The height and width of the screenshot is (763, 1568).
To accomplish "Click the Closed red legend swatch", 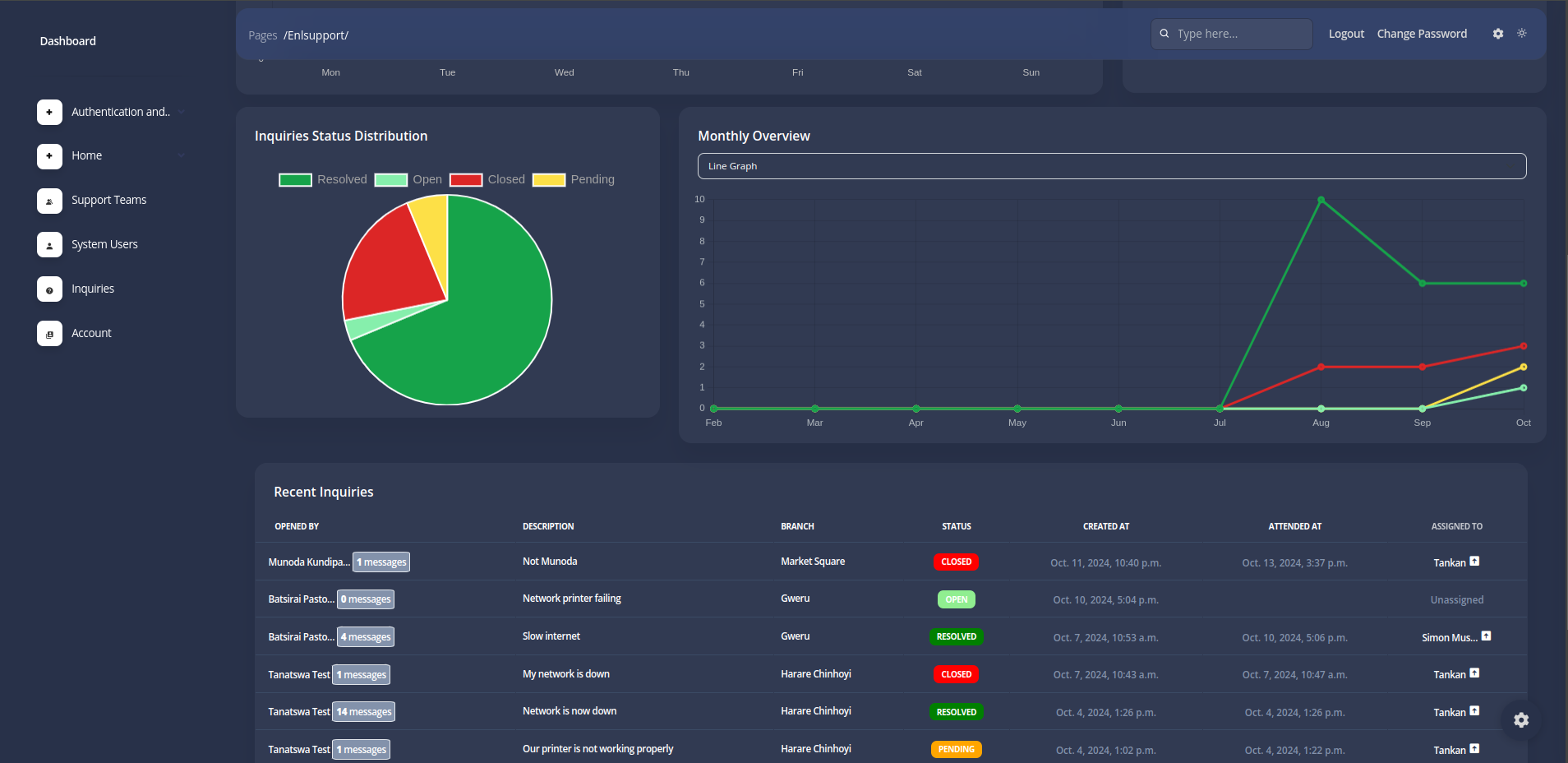I will [466, 180].
